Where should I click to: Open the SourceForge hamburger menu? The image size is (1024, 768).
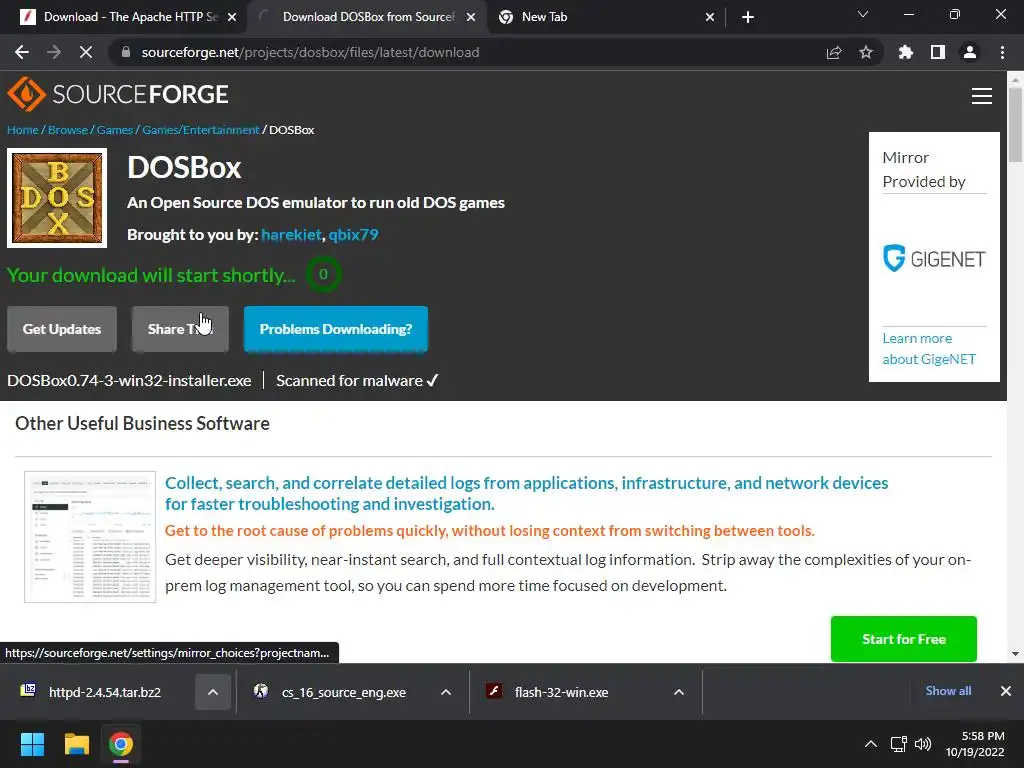pos(982,96)
